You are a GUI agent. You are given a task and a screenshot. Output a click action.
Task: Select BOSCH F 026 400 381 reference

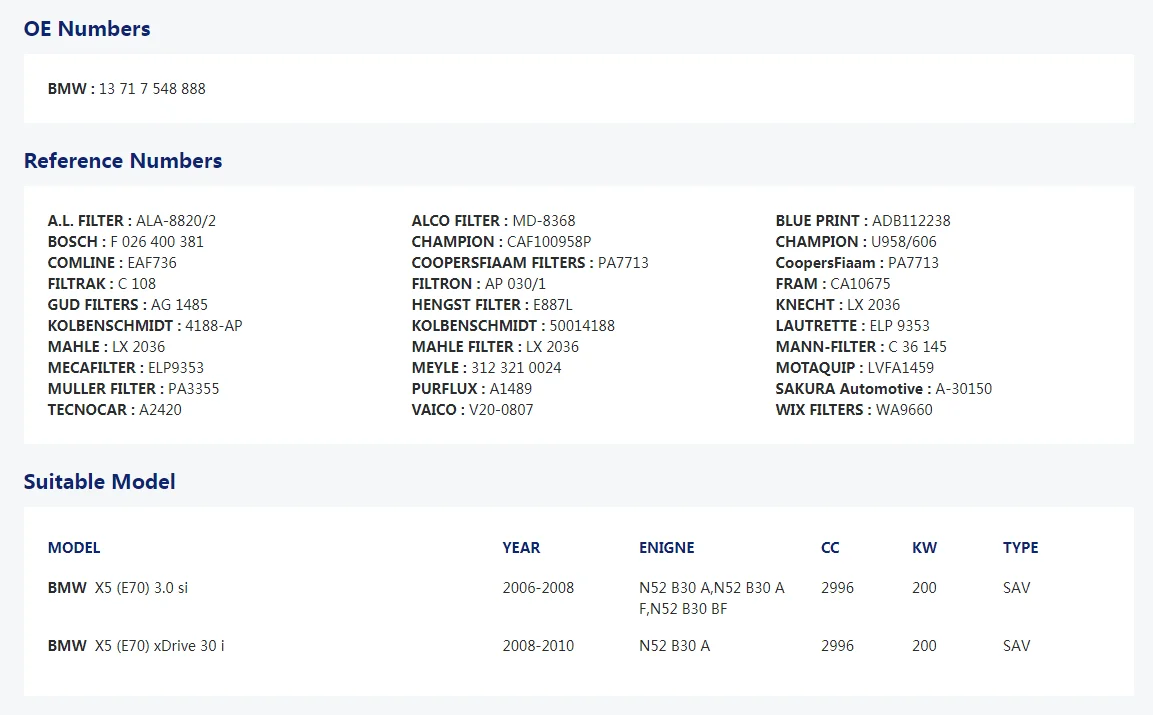[x=126, y=241]
